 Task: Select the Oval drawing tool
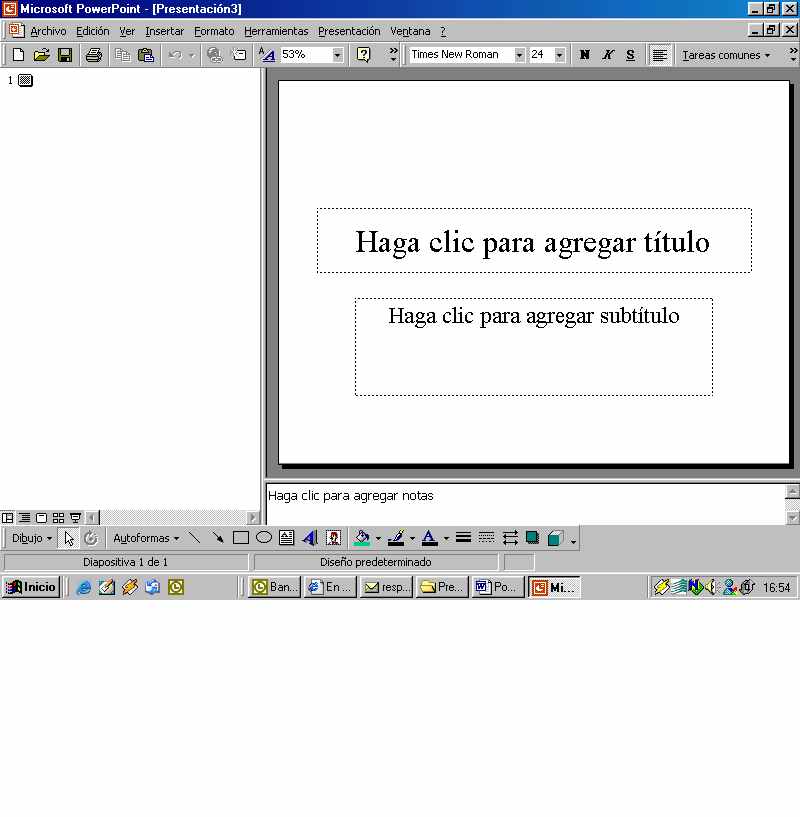click(x=263, y=538)
